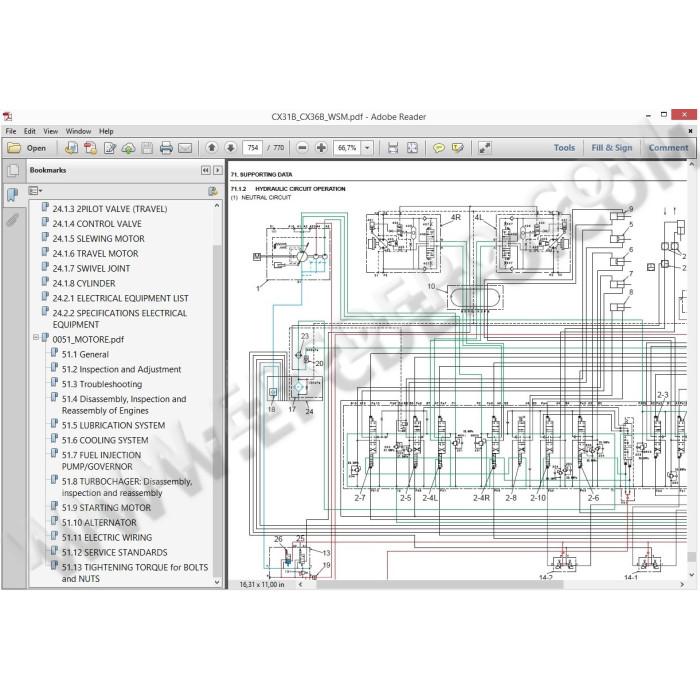Click the document horizontal scrollbar thumb
The width and height of the screenshot is (700, 700).
pyautogui.click(x=440, y=584)
